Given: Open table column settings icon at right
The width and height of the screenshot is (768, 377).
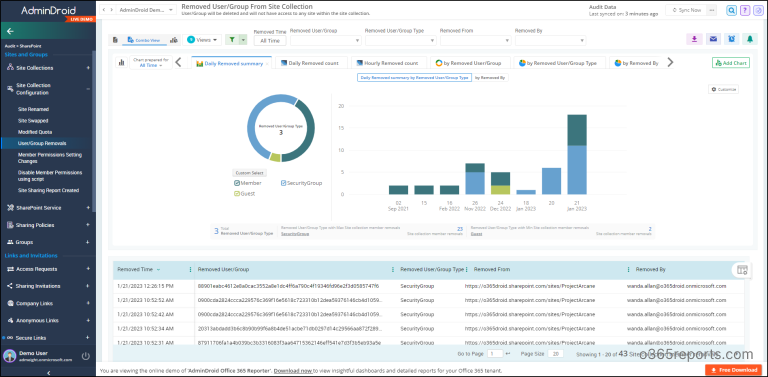Looking at the screenshot, I should coord(742,270).
